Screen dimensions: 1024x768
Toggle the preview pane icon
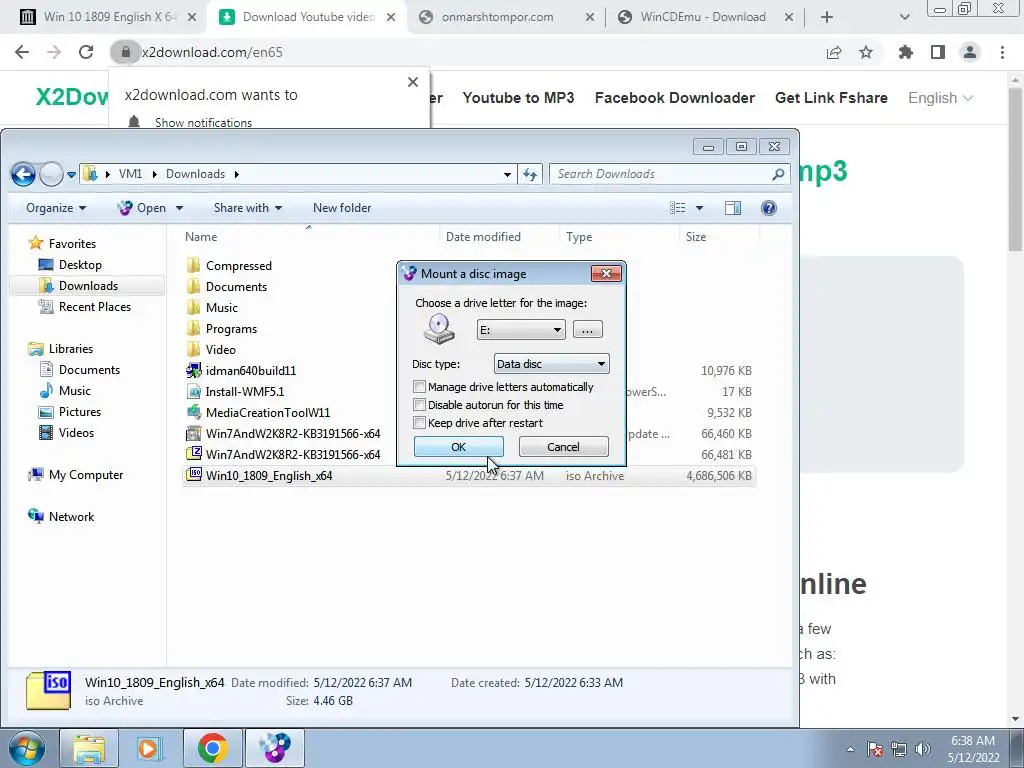[733, 208]
